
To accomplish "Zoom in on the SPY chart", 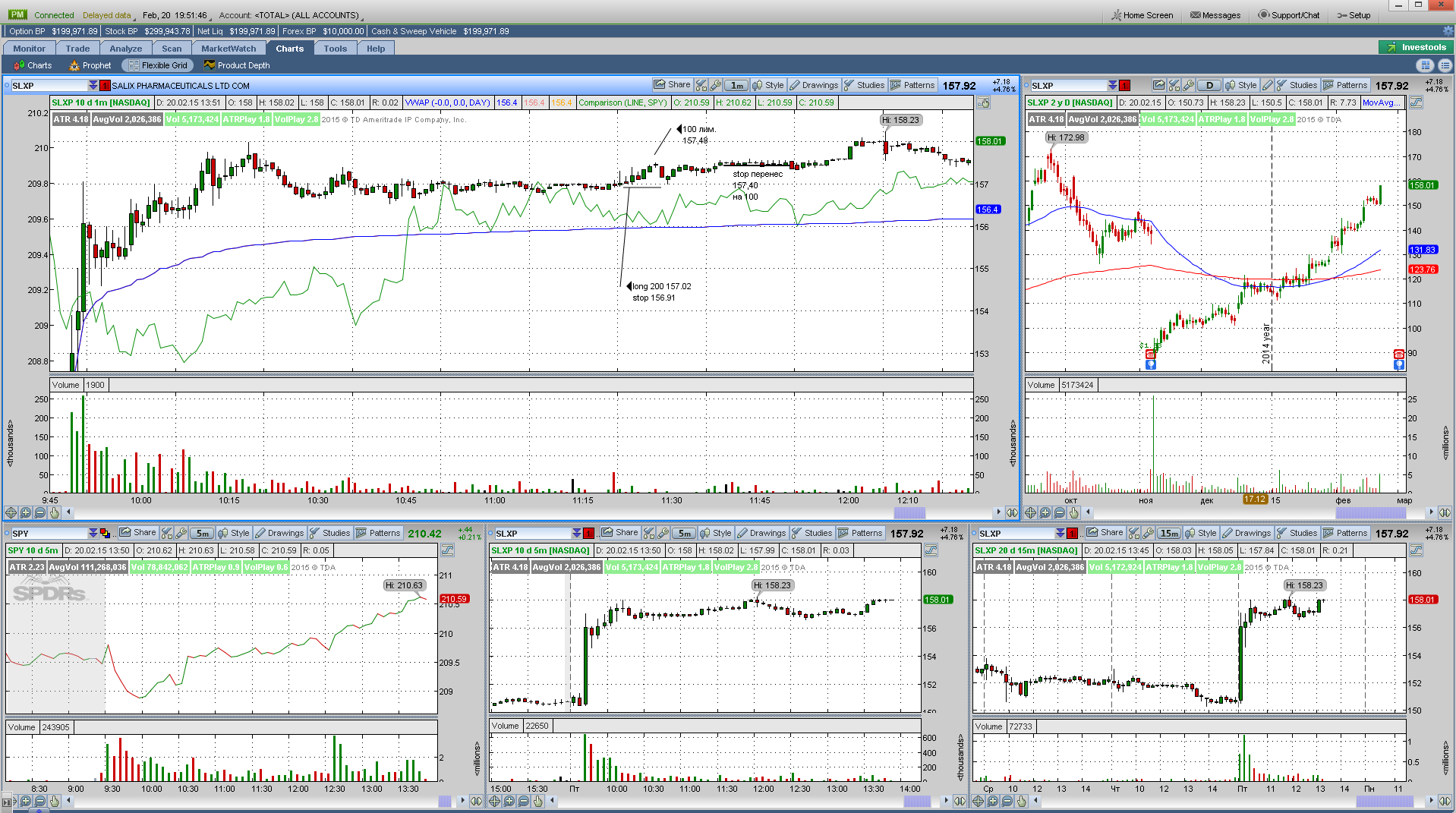I will coord(26,801).
